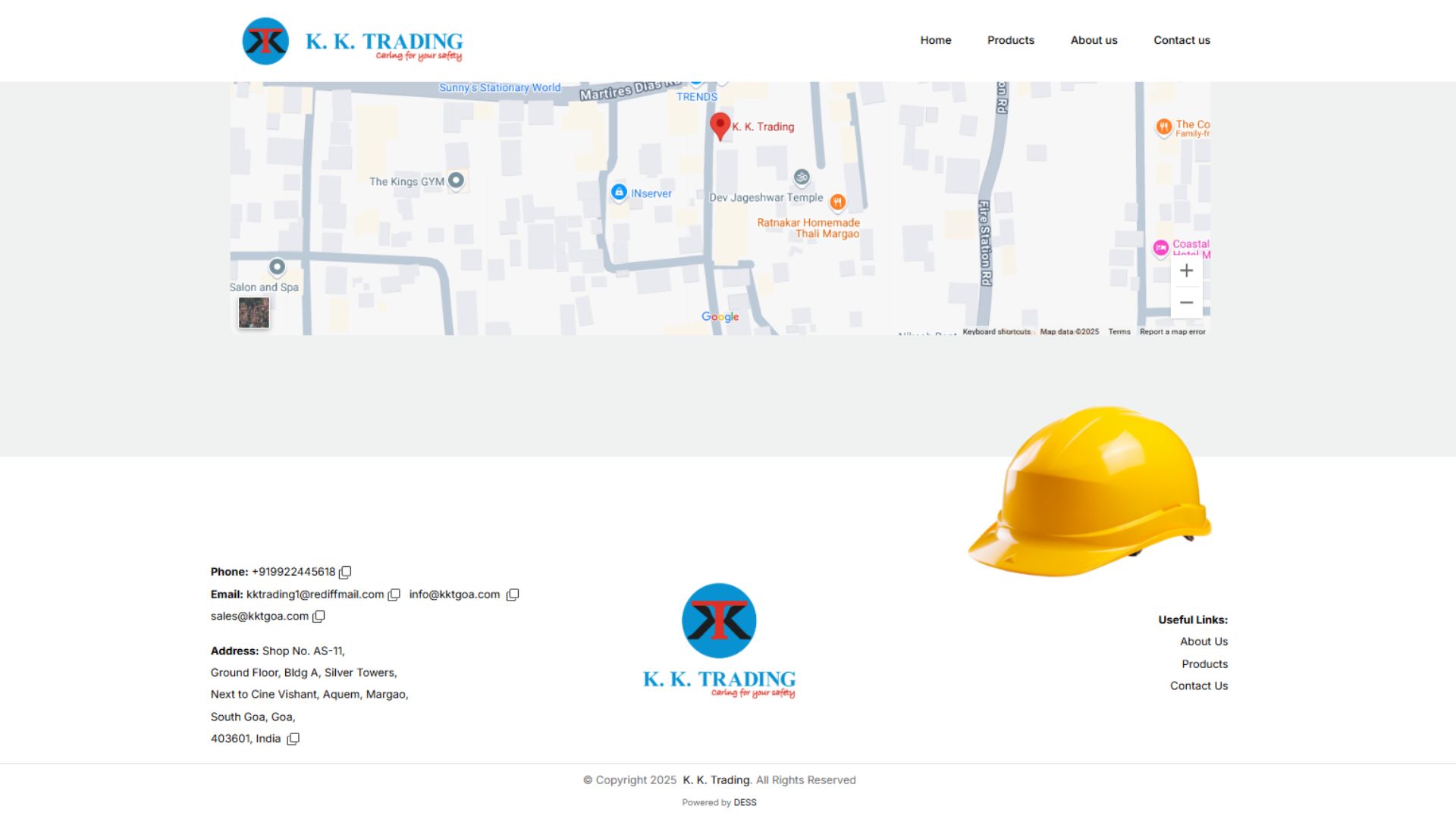
Task: Click the Products footer link
Action: coord(1204,664)
